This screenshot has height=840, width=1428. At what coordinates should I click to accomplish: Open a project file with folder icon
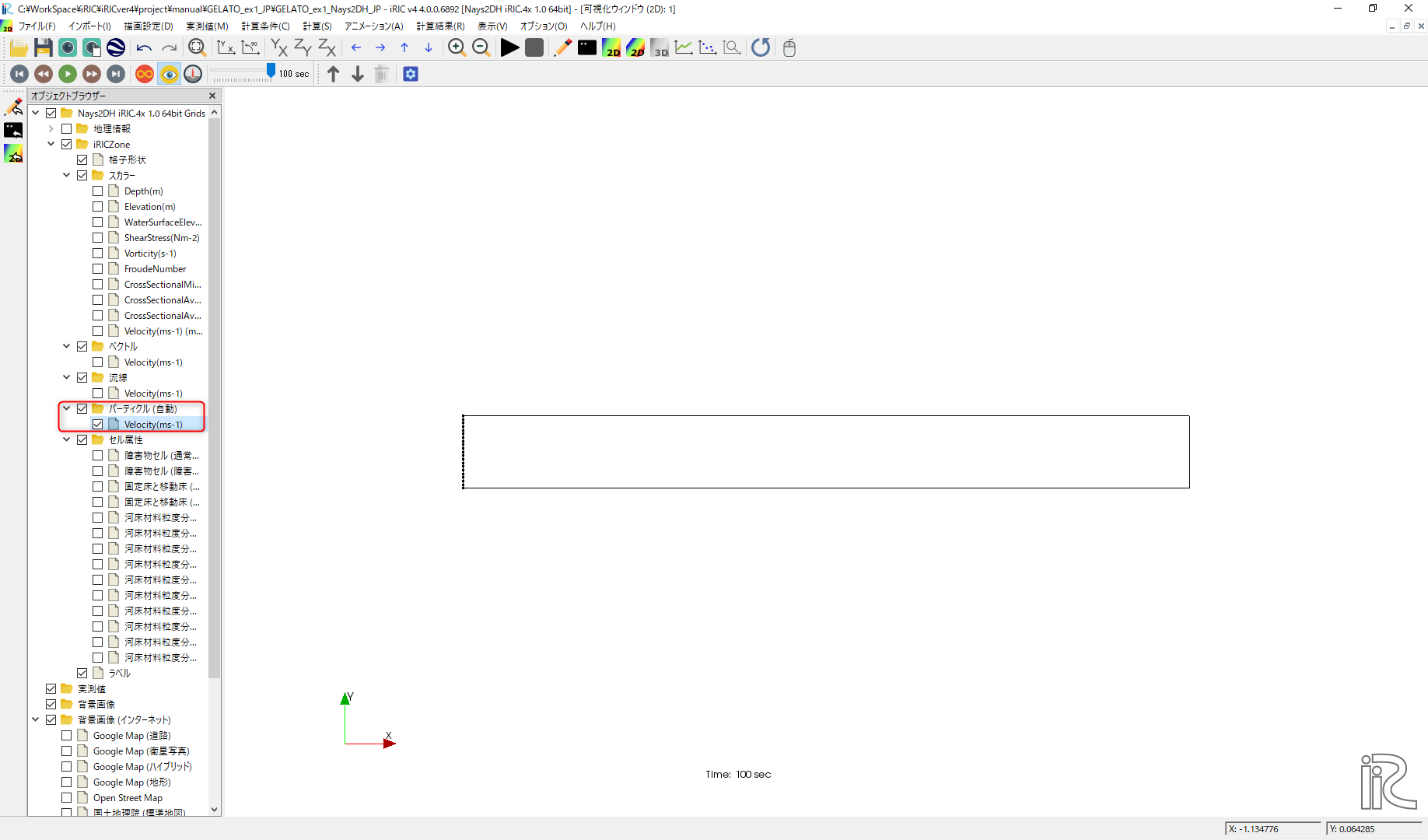19,48
